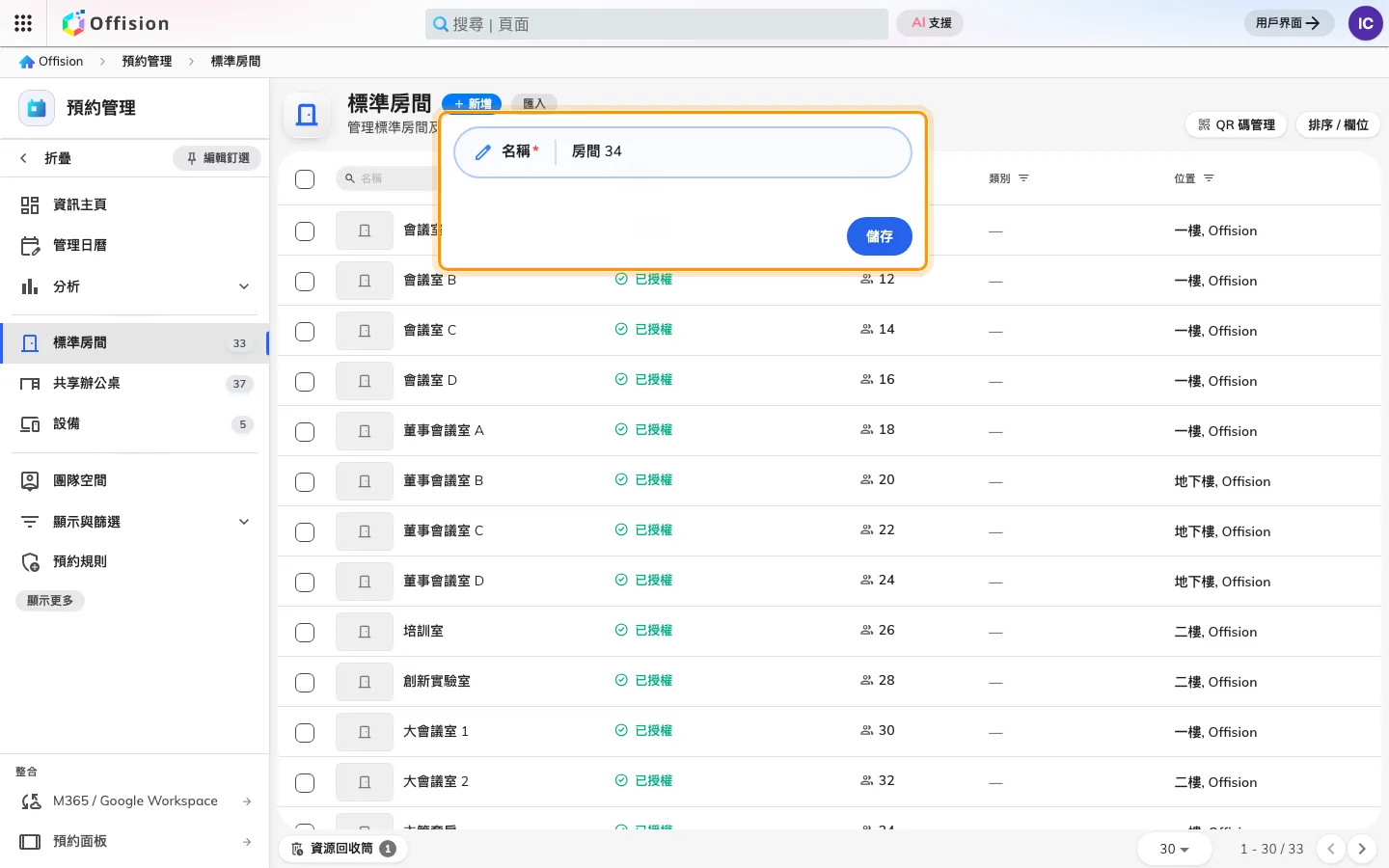Filter by the 位置 column filter icon

pos(1209,178)
